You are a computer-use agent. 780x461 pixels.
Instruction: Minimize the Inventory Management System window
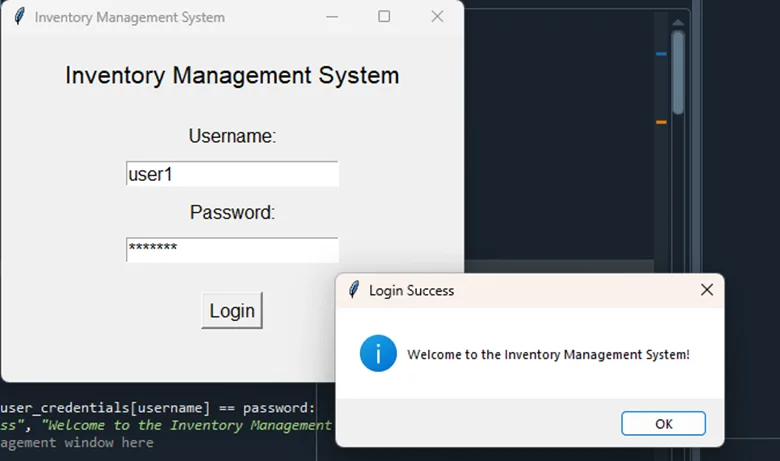tap(332, 17)
